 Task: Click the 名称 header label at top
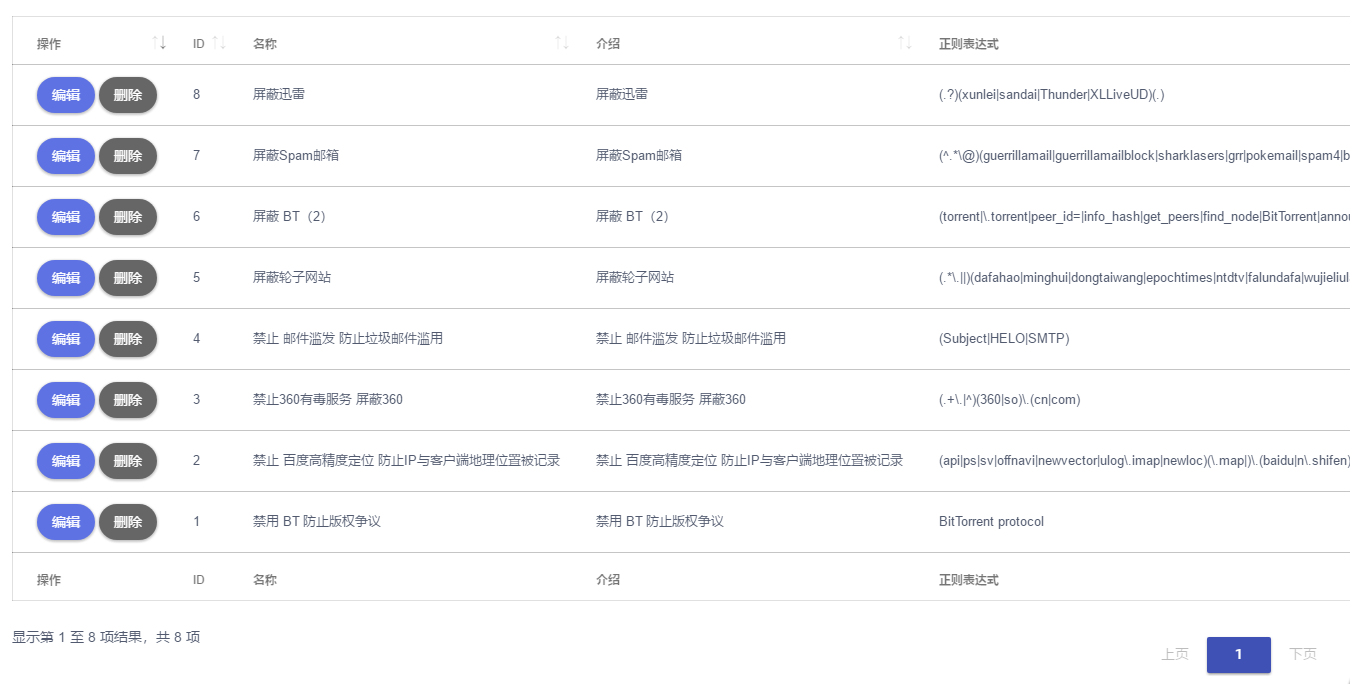tap(265, 44)
